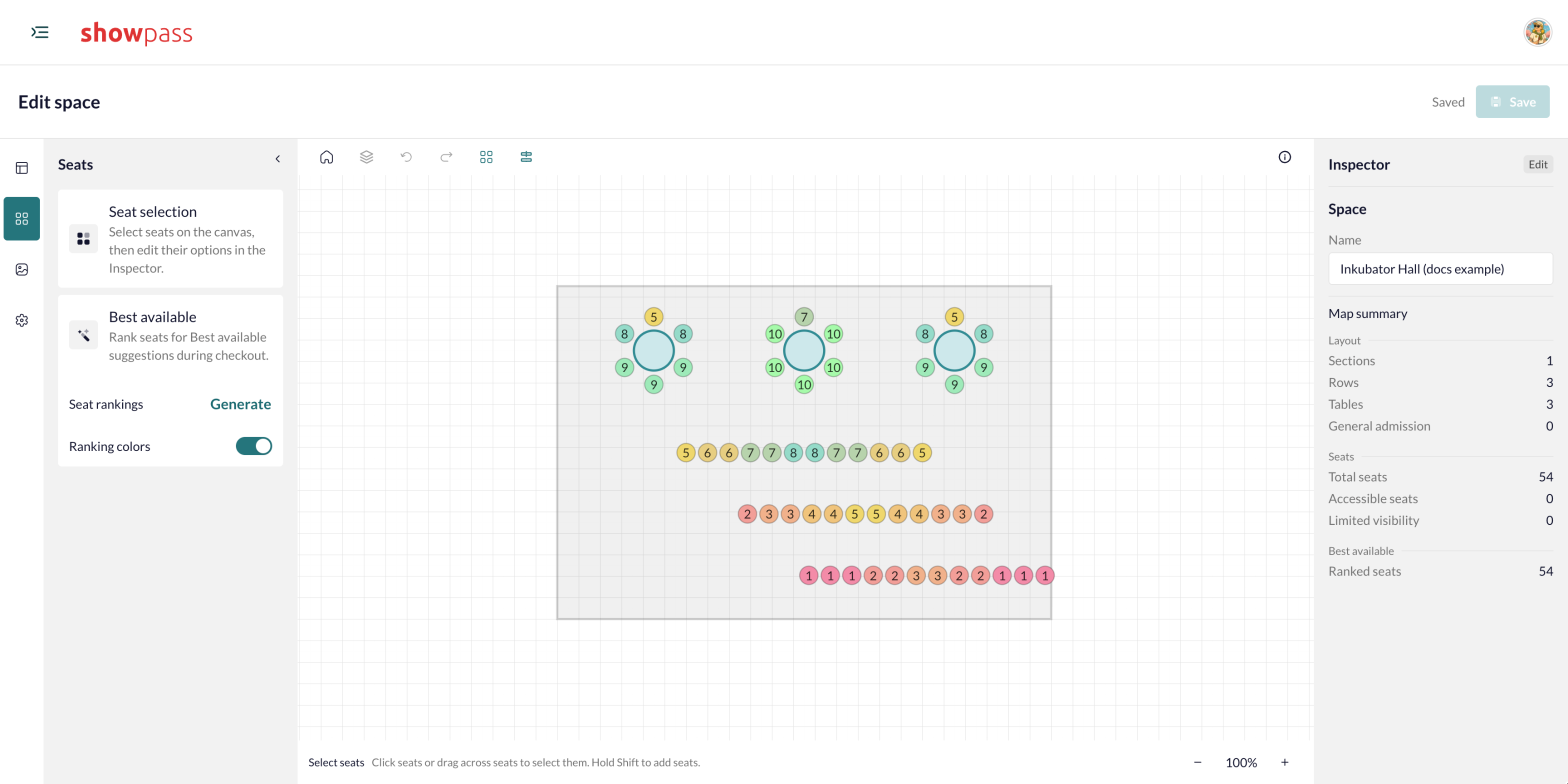Open the layout panel sidebar icon

point(22,168)
